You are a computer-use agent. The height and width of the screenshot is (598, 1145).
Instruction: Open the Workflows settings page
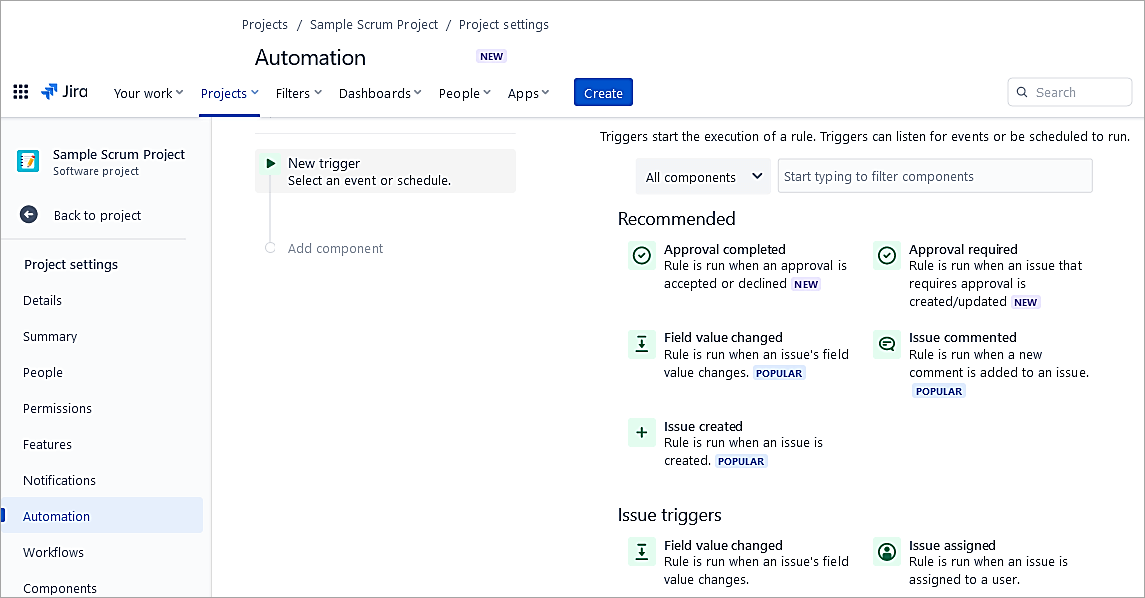point(54,552)
